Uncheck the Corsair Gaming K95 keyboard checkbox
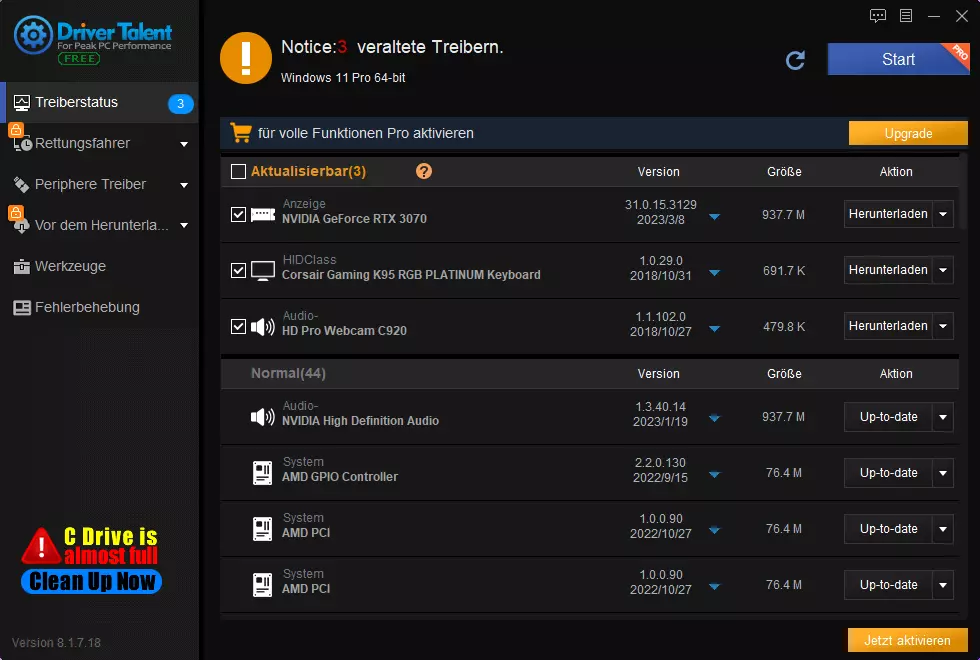The width and height of the screenshot is (980, 660). point(238,271)
